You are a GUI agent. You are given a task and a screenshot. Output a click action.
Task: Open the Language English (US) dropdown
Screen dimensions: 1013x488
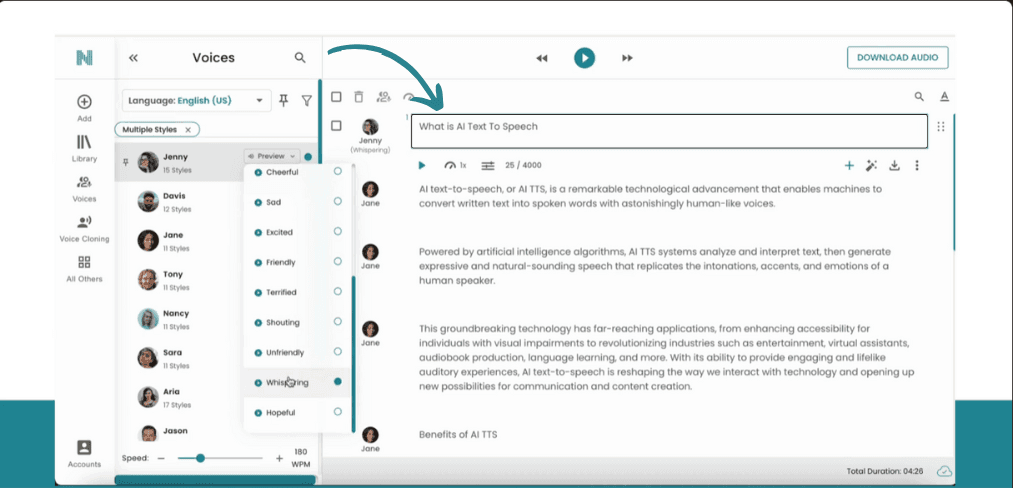(x=196, y=100)
